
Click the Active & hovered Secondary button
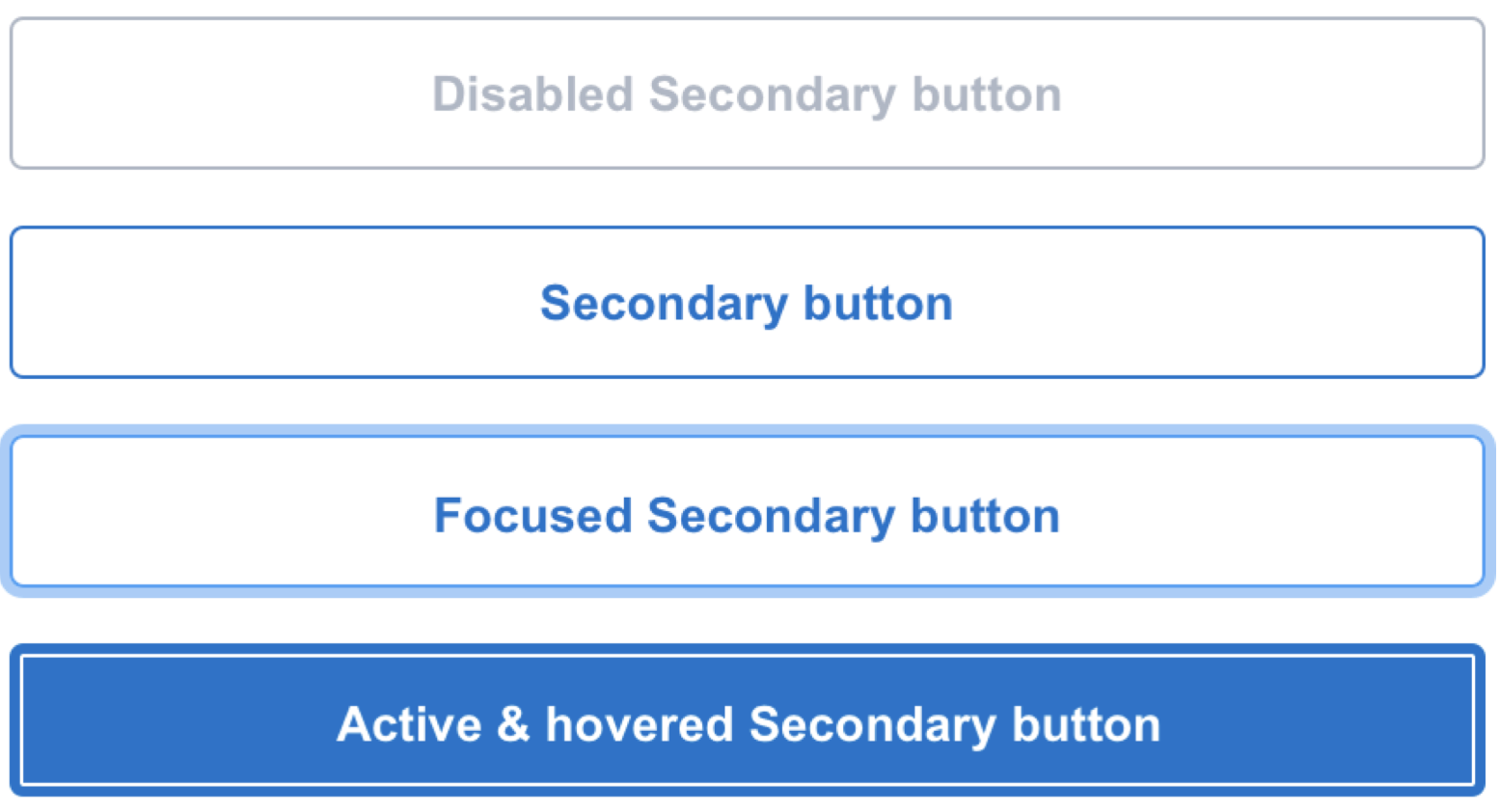click(747, 722)
